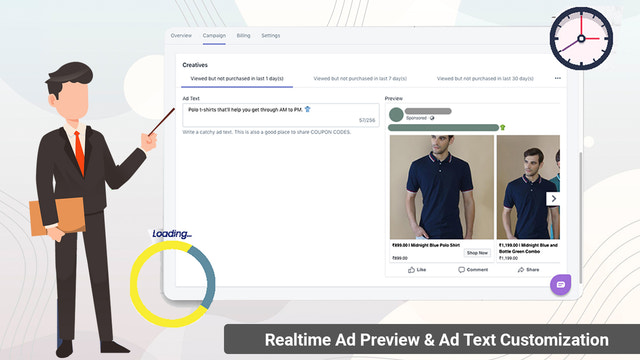Open the purple chat widget
This screenshot has height=360, width=640.
(x=560, y=284)
